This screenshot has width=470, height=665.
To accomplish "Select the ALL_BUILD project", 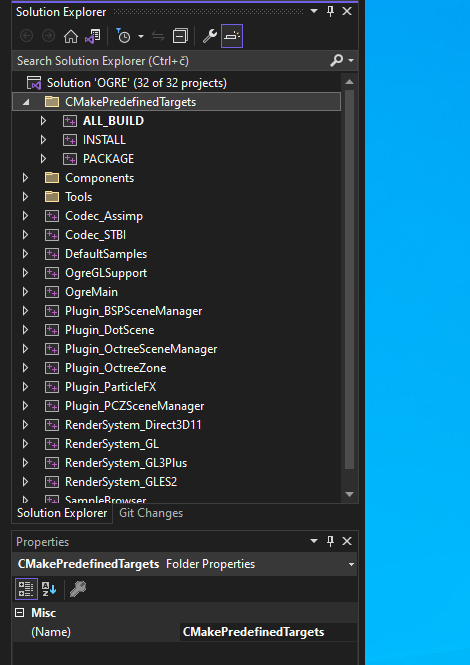I will point(113,121).
